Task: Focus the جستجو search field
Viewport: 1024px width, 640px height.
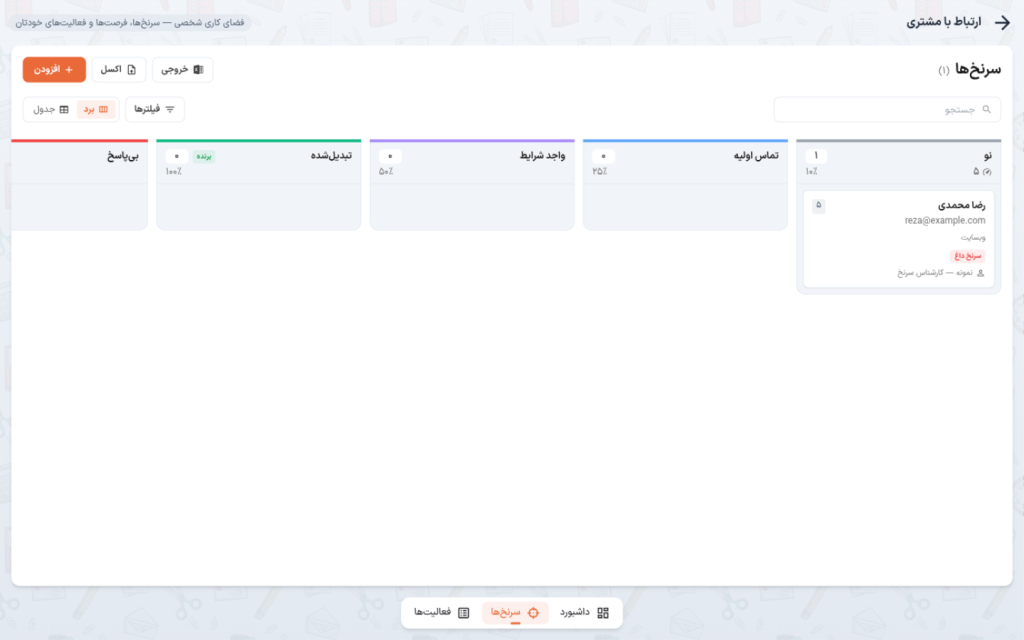Action: (887, 110)
